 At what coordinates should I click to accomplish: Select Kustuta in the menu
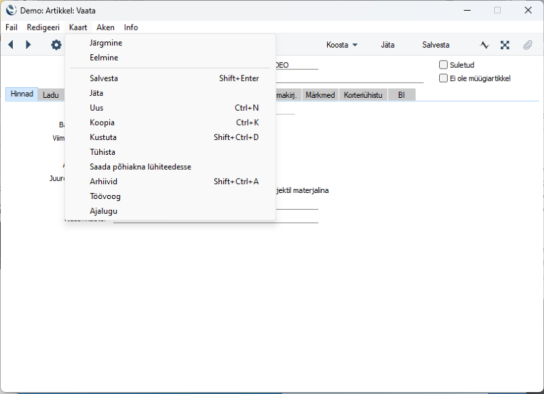point(170,137)
